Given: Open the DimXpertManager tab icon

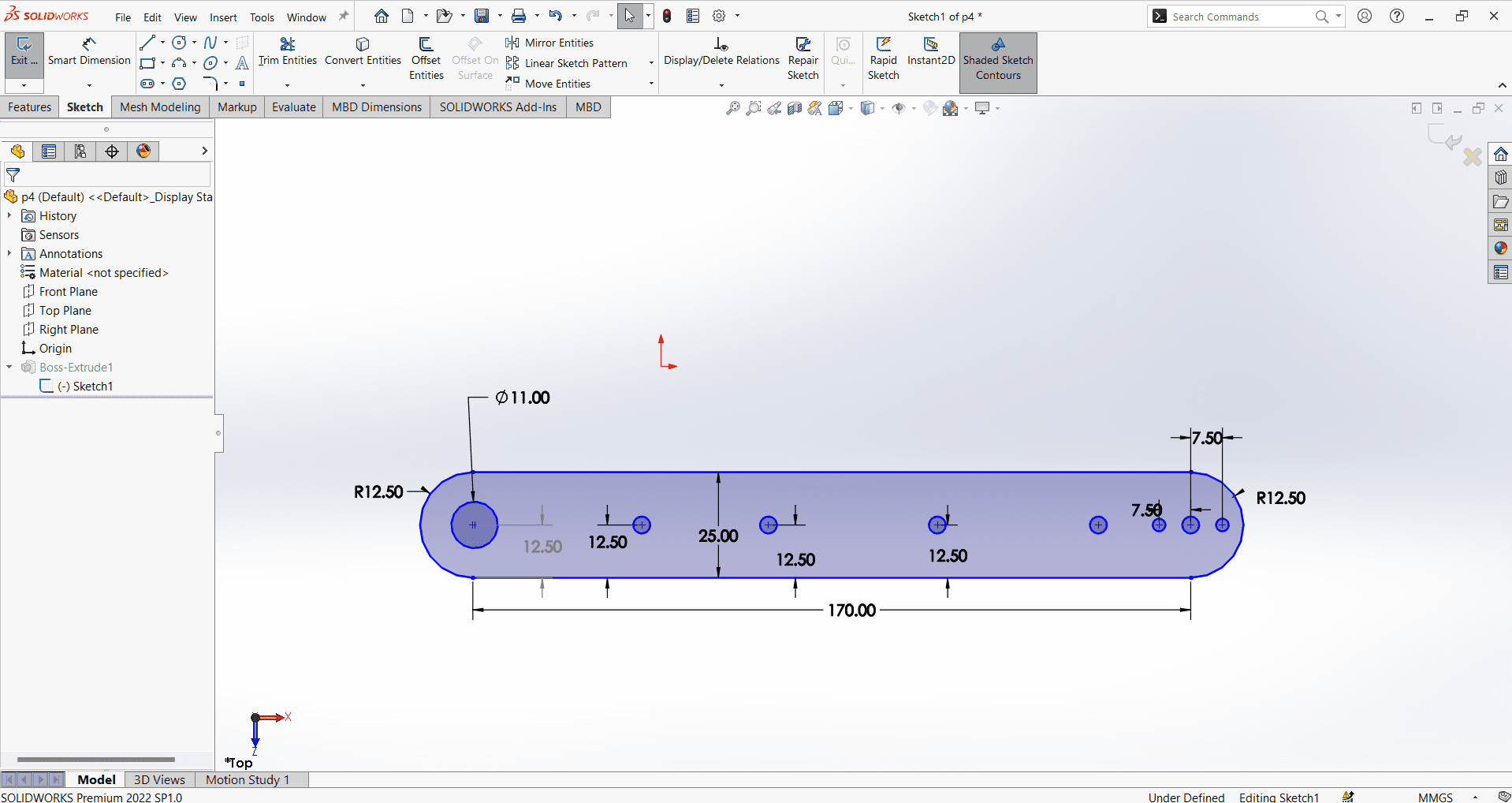Looking at the screenshot, I should tap(112, 151).
